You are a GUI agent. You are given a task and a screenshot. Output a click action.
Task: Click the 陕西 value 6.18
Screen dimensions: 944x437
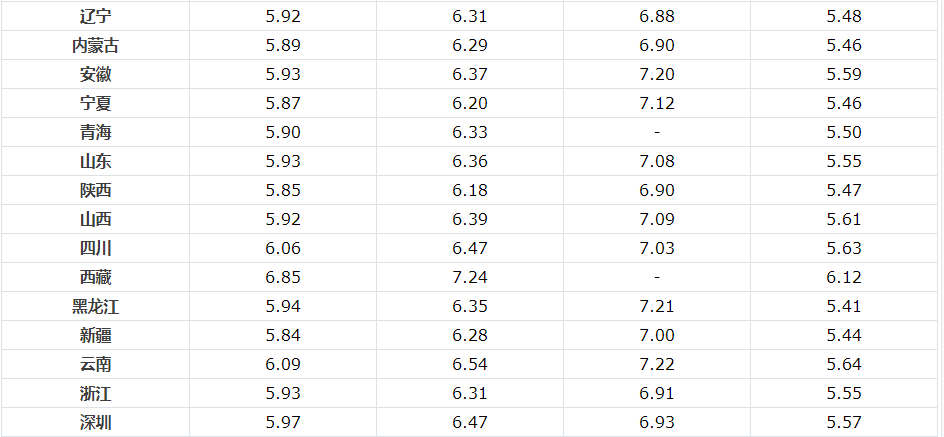click(470, 190)
